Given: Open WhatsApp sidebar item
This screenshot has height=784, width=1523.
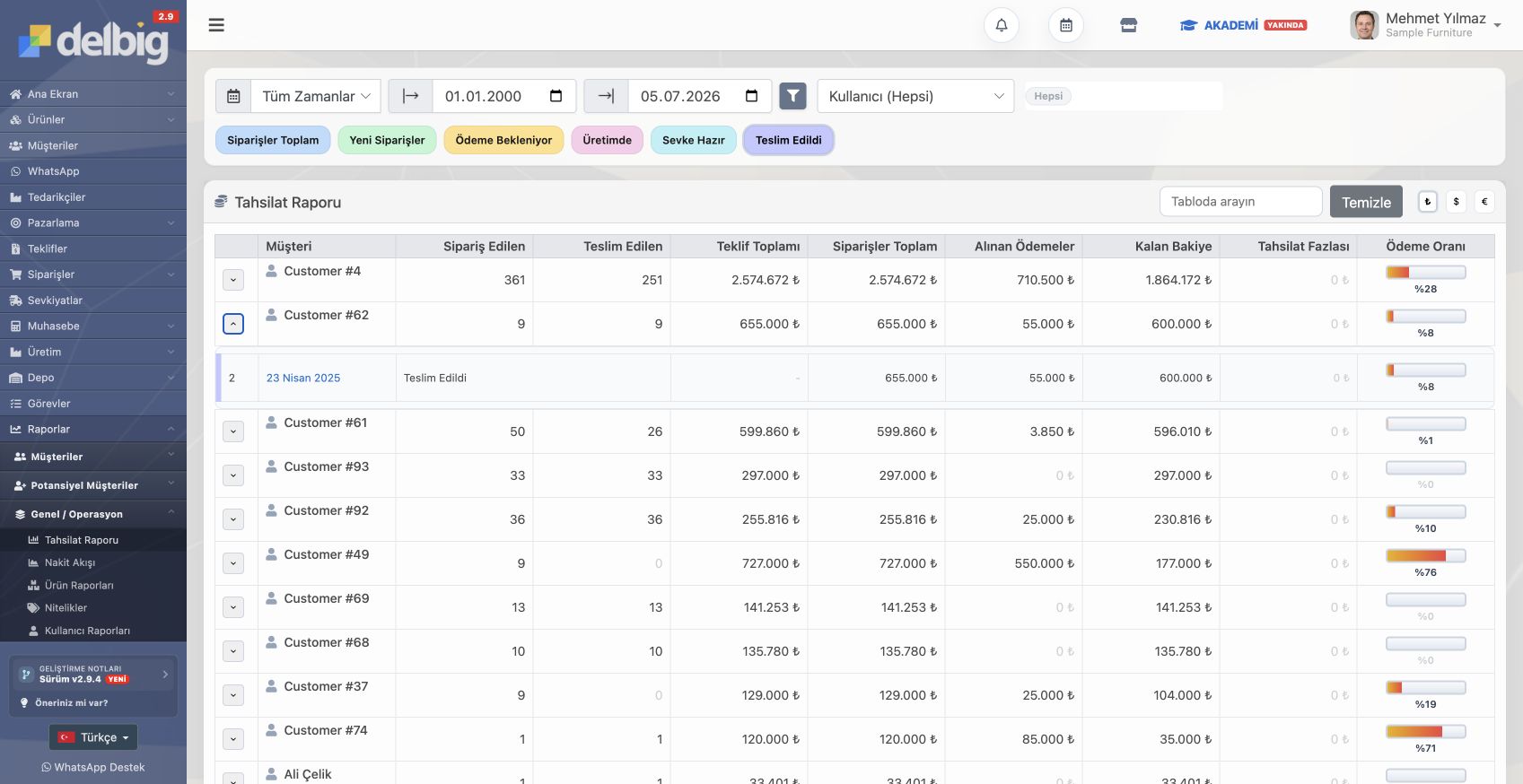Looking at the screenshot, I should [x=93, y=171].
